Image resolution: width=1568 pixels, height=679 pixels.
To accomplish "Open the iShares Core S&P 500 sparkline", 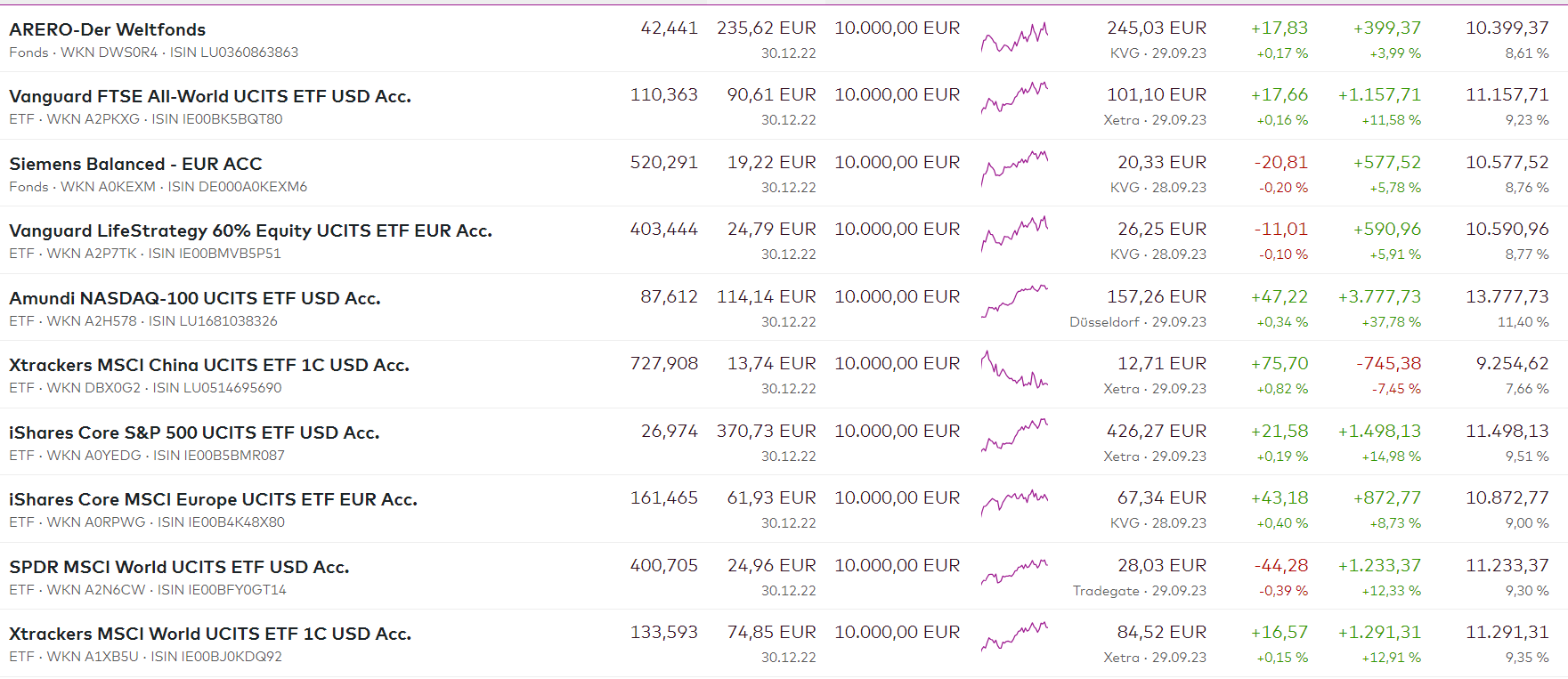I will pos(1014,435).
